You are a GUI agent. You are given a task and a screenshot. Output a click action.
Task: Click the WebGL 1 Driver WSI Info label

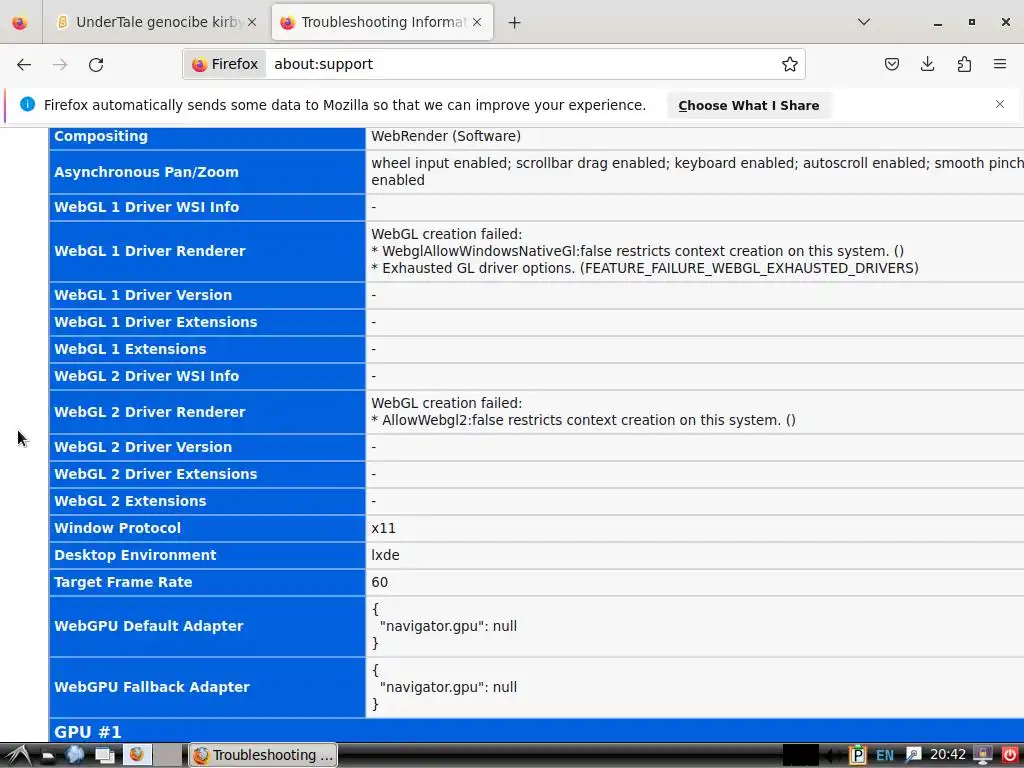146,207
